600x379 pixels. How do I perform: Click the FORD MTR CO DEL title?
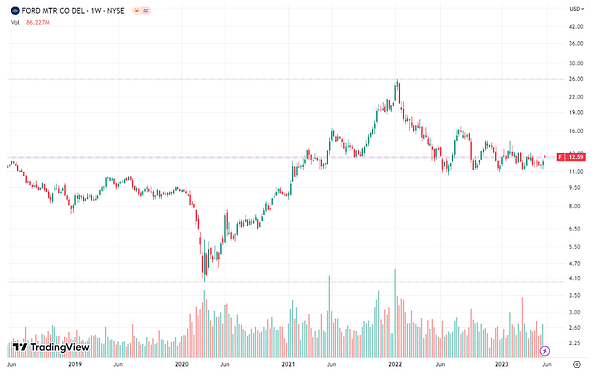(53, 11)
